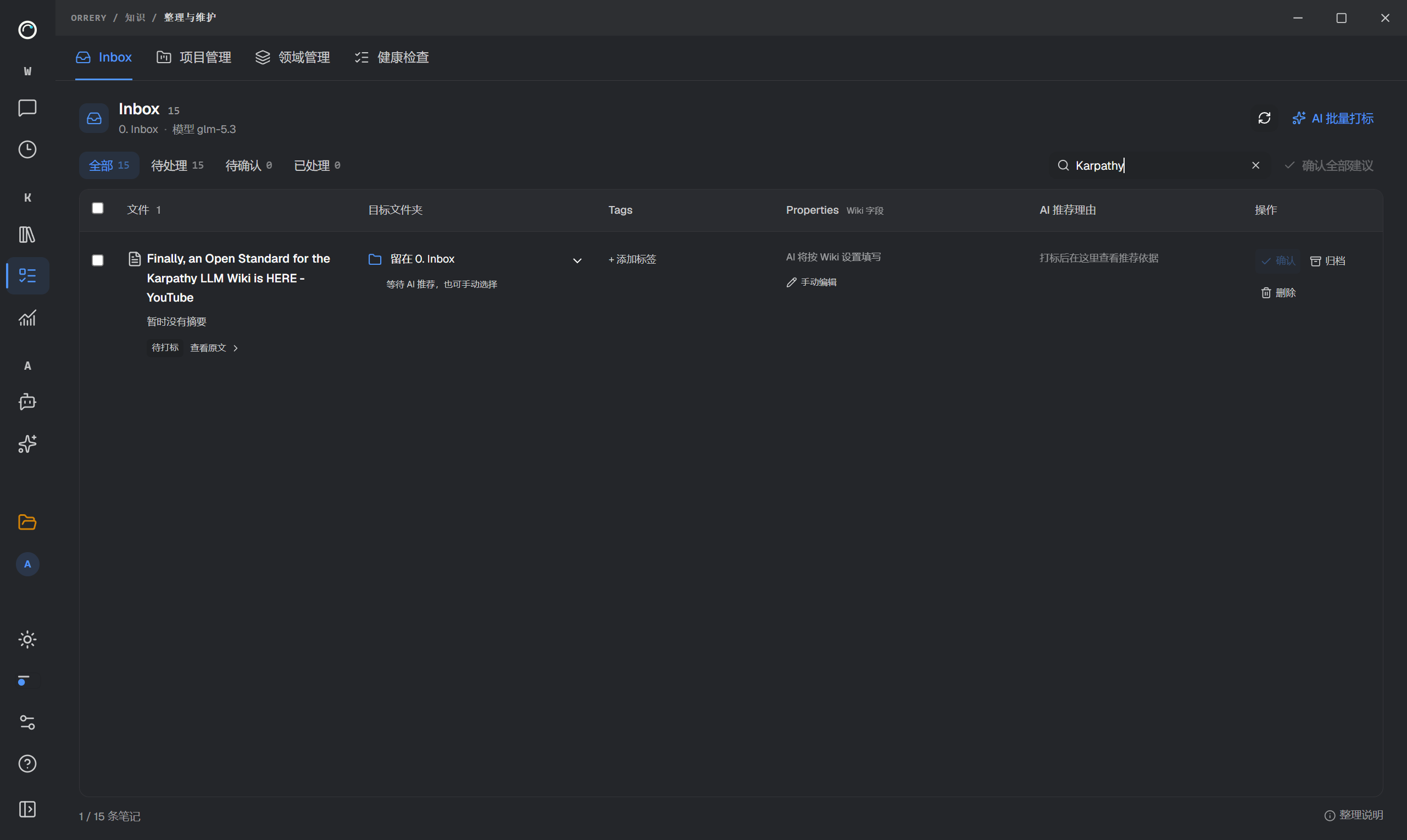Open the analytics chart icon
The width and height of the screenshot is (1407, 840).
click(27, 318)
